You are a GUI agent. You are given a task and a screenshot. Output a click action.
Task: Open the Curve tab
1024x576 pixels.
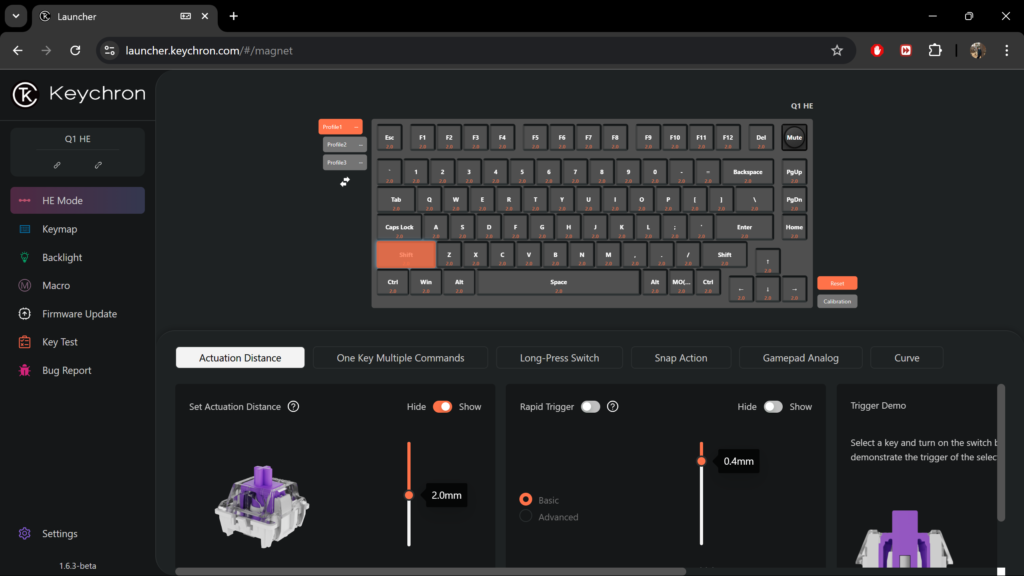coord(906,358)
